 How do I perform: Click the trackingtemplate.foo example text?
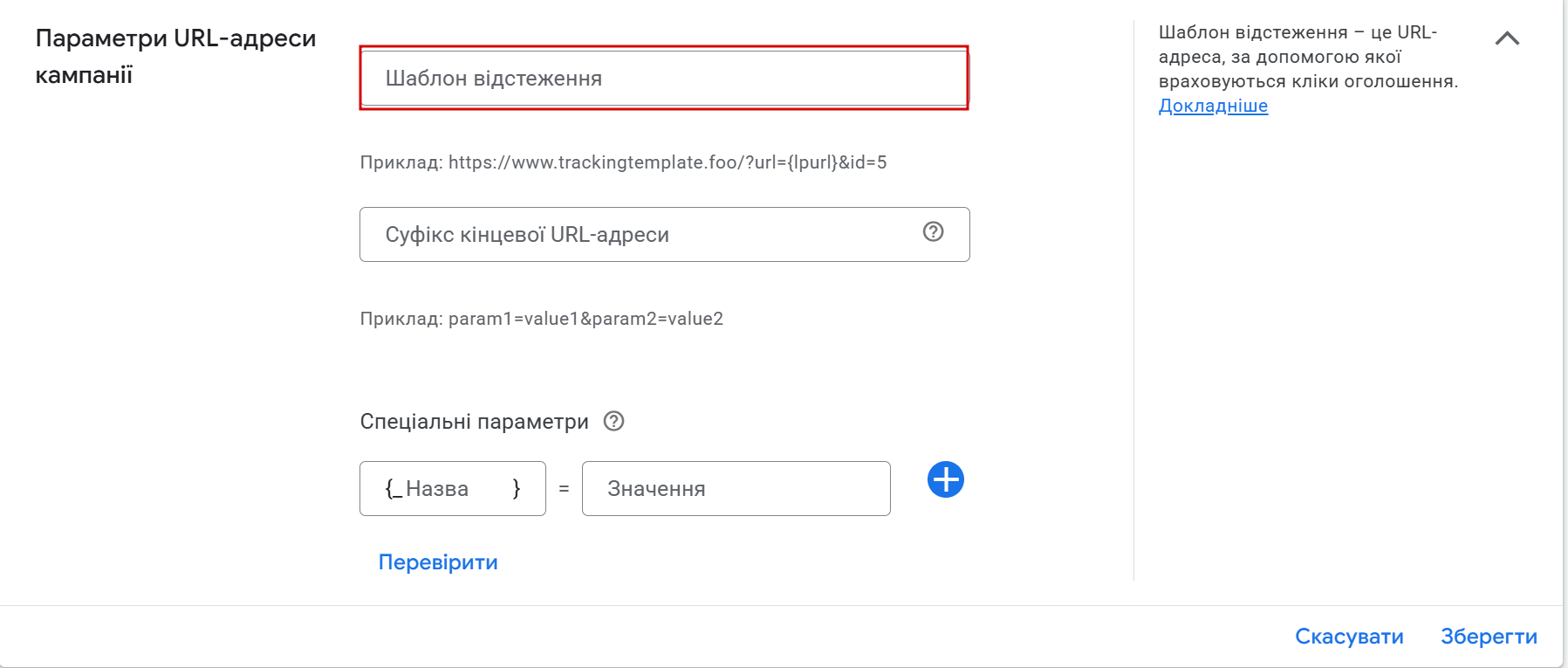[x=623, y=162]
